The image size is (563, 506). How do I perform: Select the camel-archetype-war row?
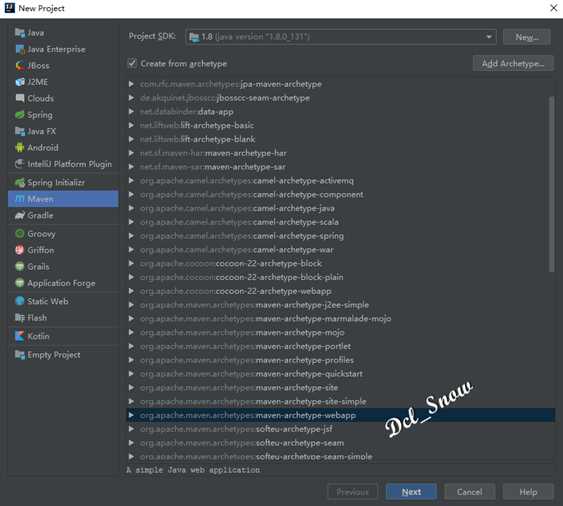click(341, 250)
